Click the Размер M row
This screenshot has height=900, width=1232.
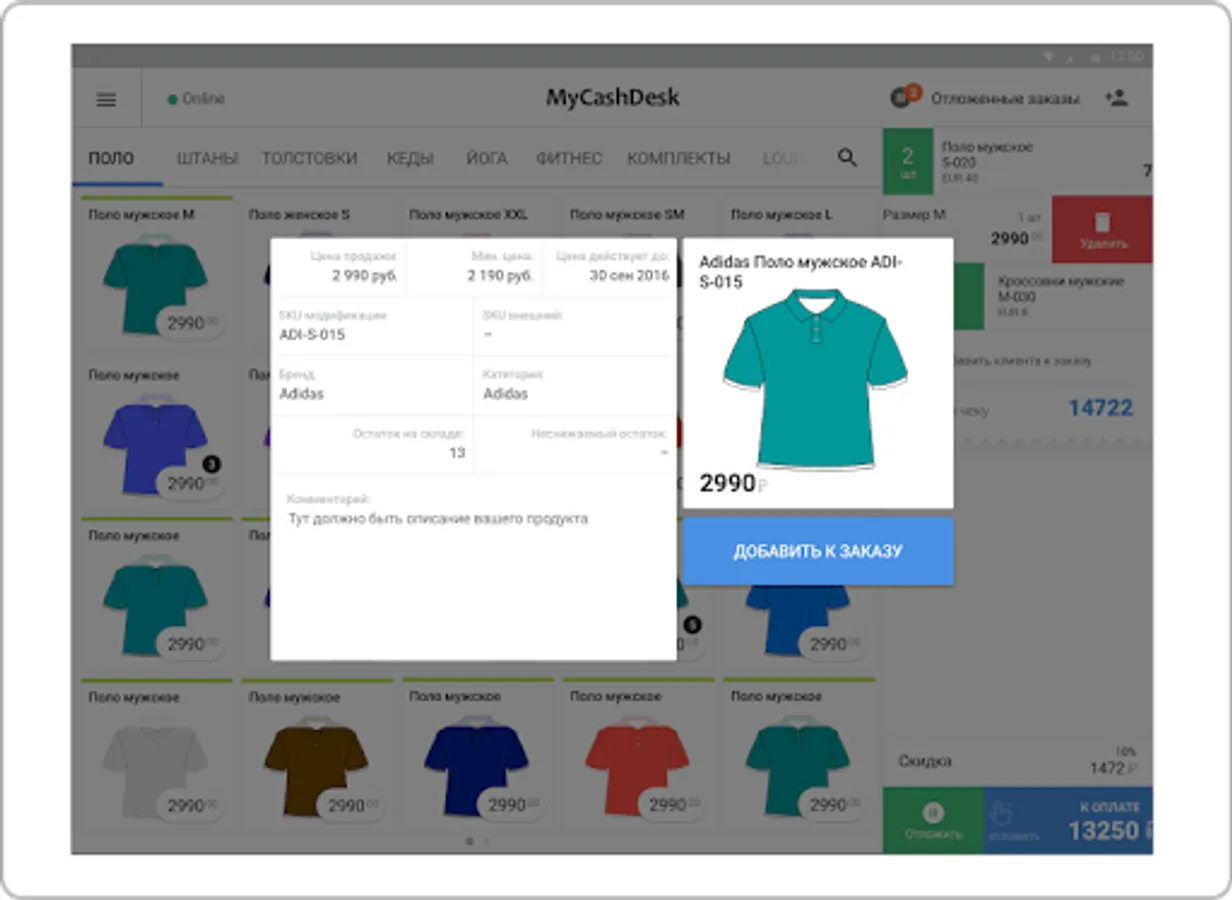(x=967, y=229)
